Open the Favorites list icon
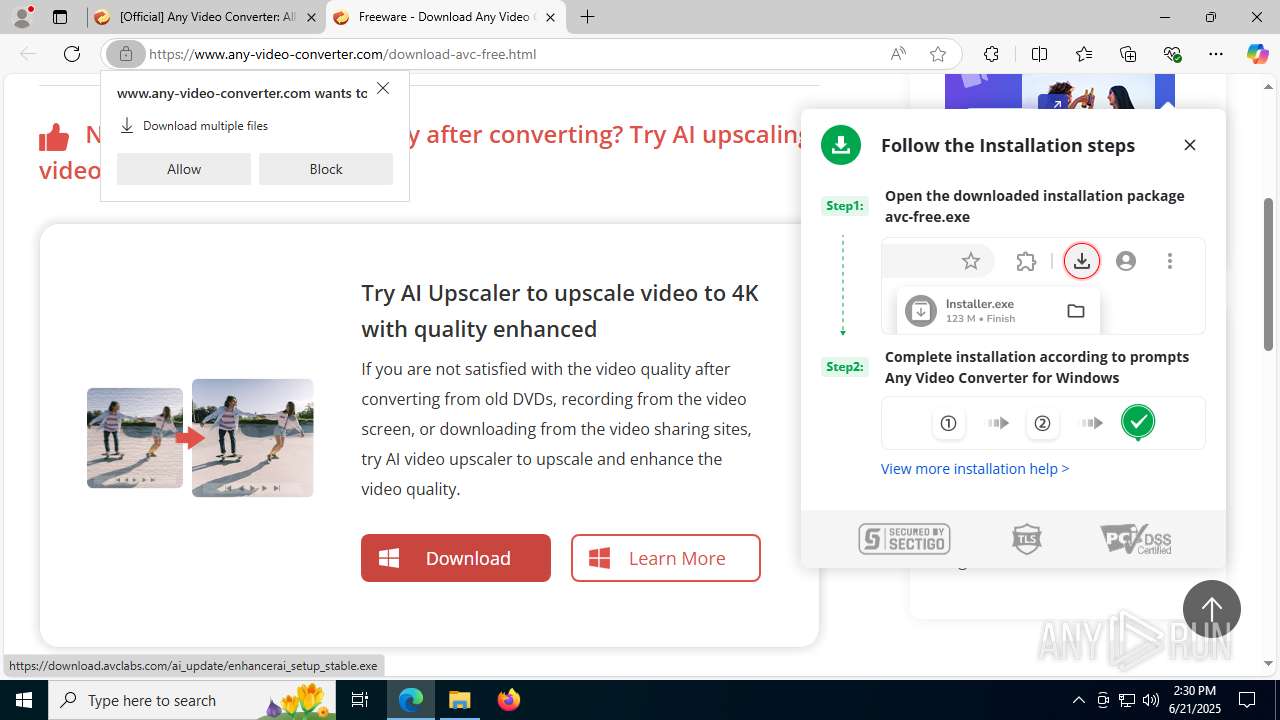 pyautogui.click(x=1084, y=54)
